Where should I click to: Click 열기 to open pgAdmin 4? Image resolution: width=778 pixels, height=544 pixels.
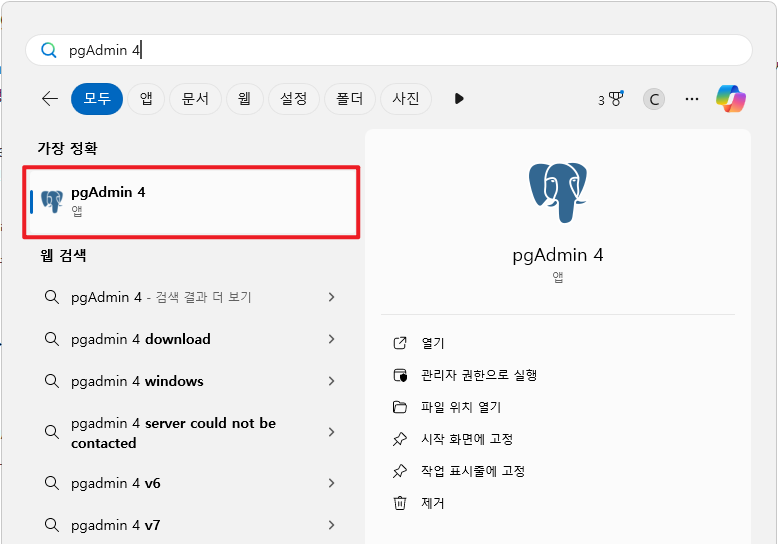pos(433,343)
